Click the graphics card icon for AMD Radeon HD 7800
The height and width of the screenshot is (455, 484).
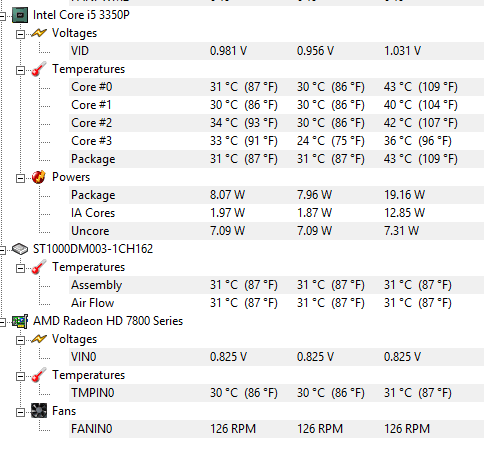coord(20,321)
